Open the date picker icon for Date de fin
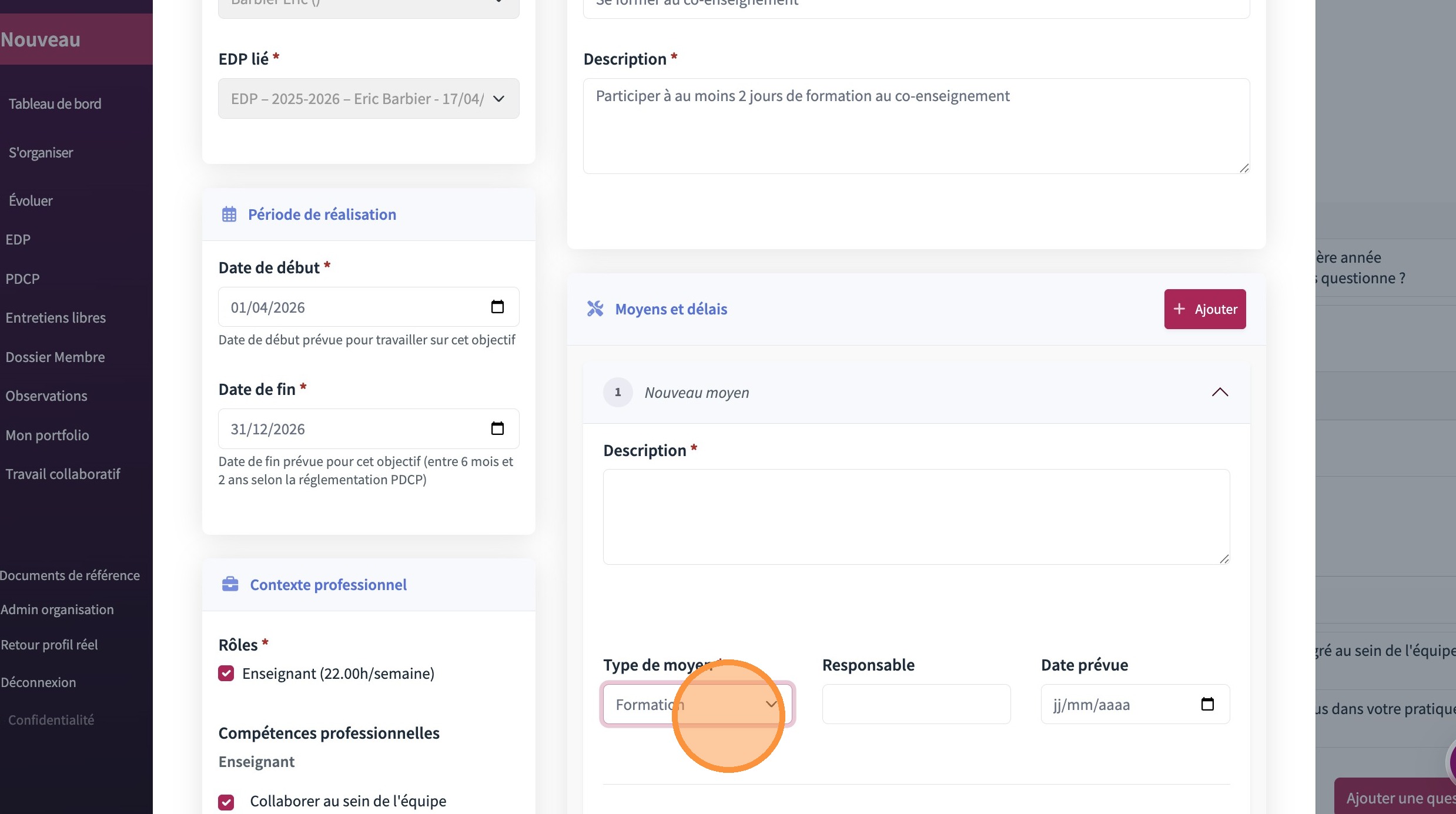Image resolution: width=1456 pixels, height=814 pixels. point(497,428)
